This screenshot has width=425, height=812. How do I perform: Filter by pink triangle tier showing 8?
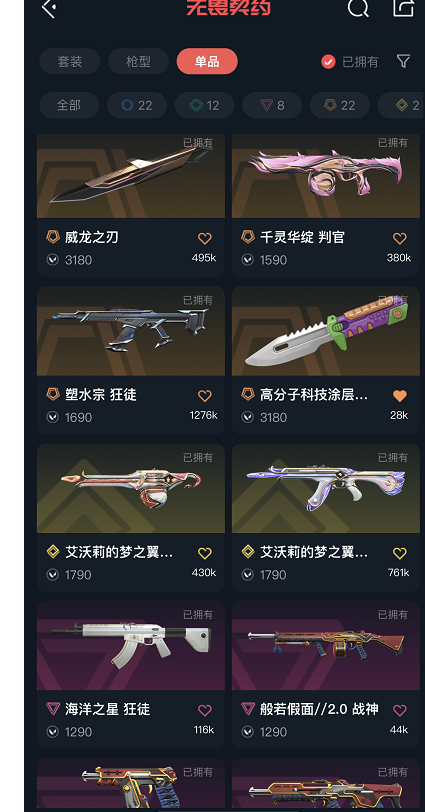click(x=272, y=106)
